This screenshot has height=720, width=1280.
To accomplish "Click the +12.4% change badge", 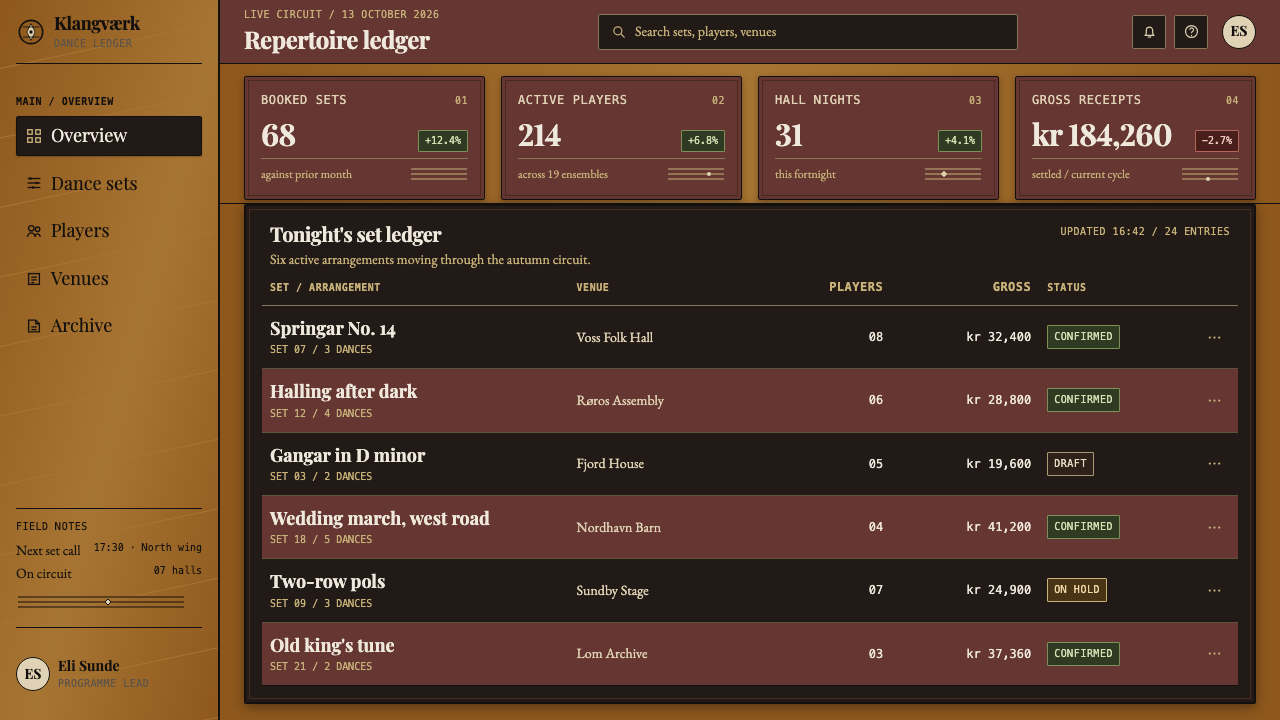I will pyautogui.click(x=443, y=141).
